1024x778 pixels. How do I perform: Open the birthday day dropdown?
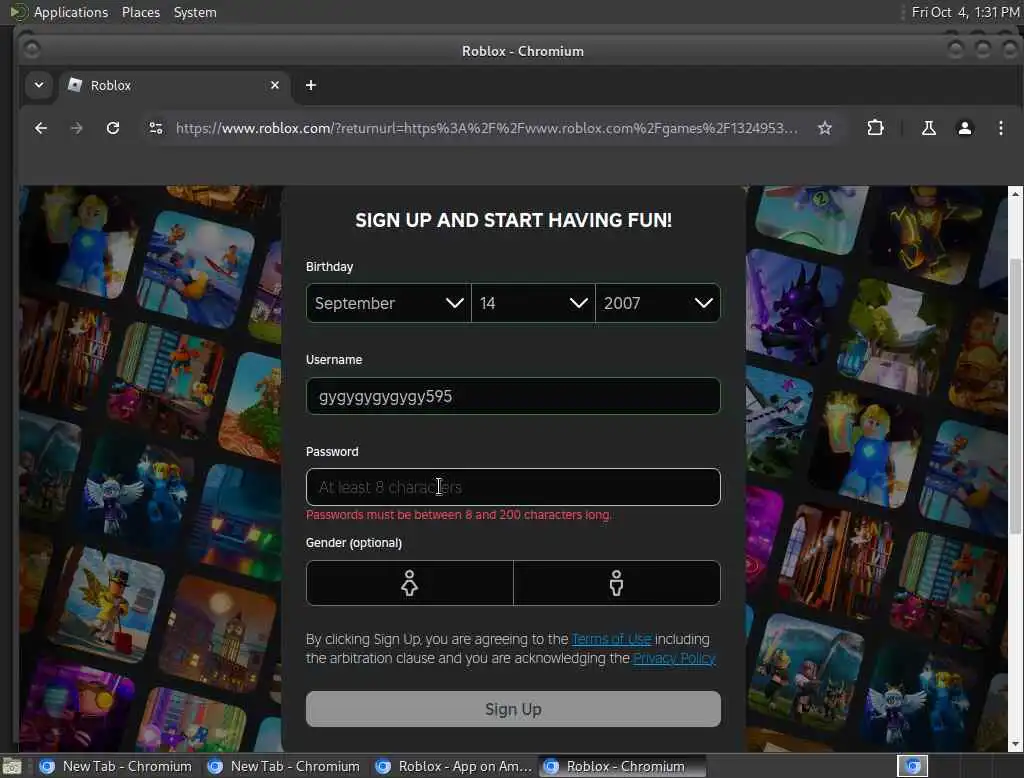click(533, 303)
